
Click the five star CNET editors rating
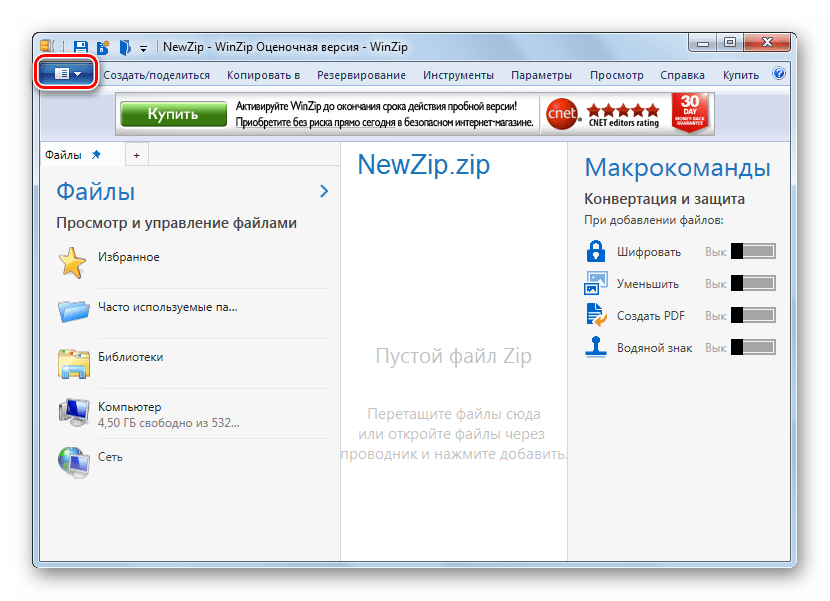coord(624,110)
